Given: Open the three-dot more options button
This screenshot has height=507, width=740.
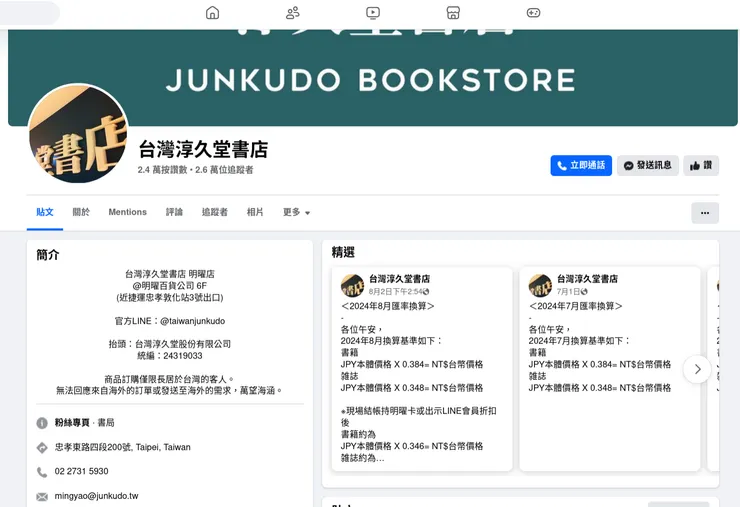Looking at the screenshot, I should [705, 213].
